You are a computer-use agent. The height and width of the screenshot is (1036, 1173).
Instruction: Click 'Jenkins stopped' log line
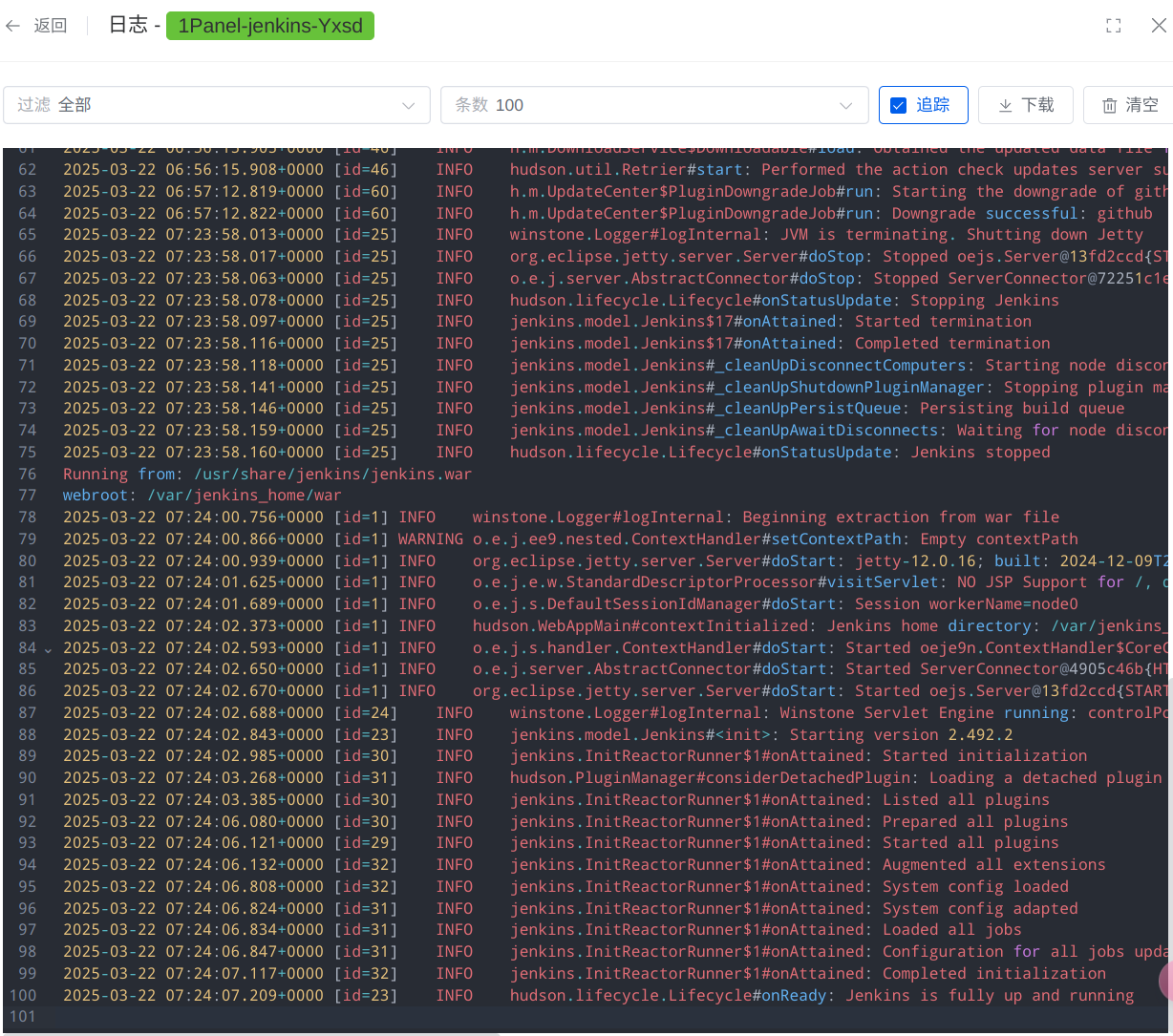point(556,453)
